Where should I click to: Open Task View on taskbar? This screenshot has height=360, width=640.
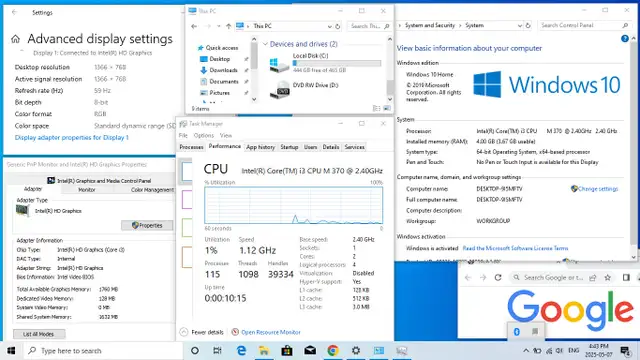point(218,351)
